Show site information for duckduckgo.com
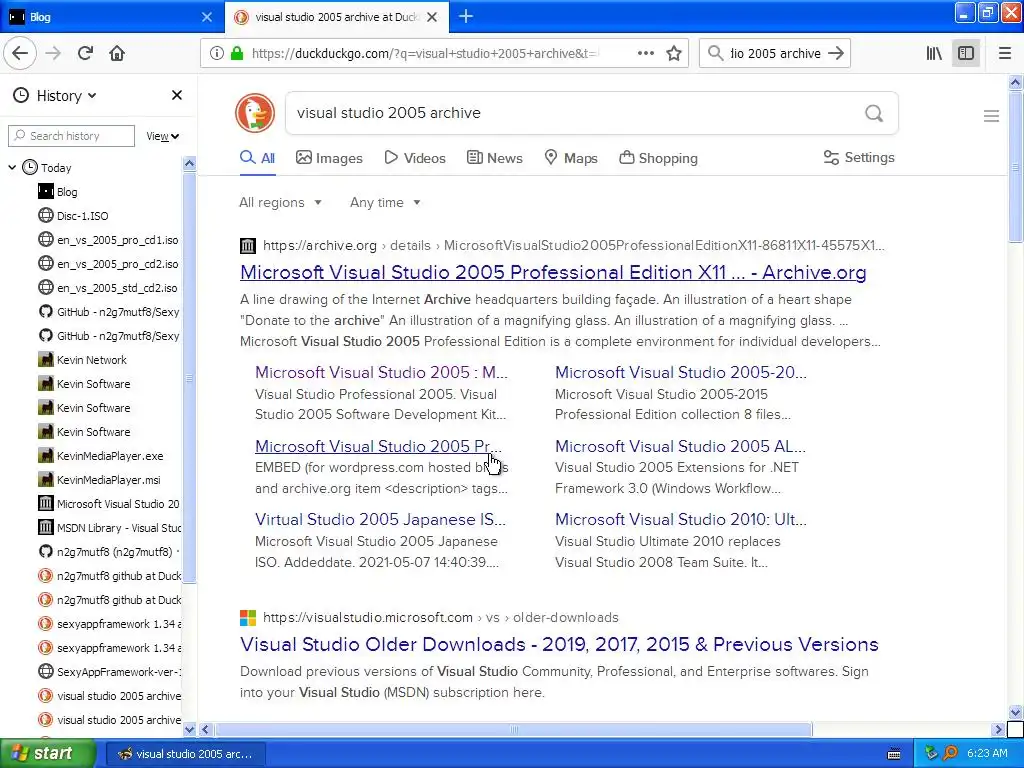 (x=216, y=53)
